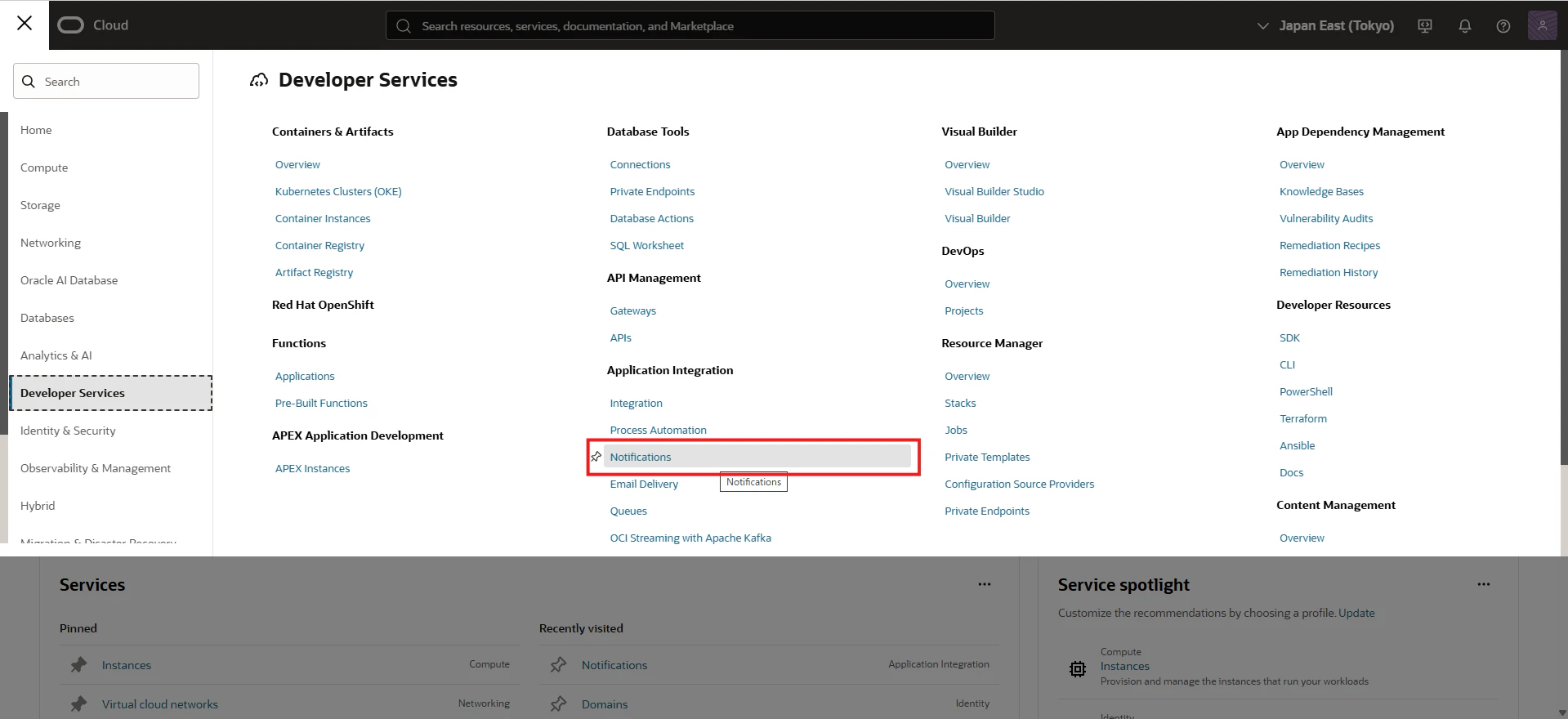Open Container Registry link

[319, 245]
